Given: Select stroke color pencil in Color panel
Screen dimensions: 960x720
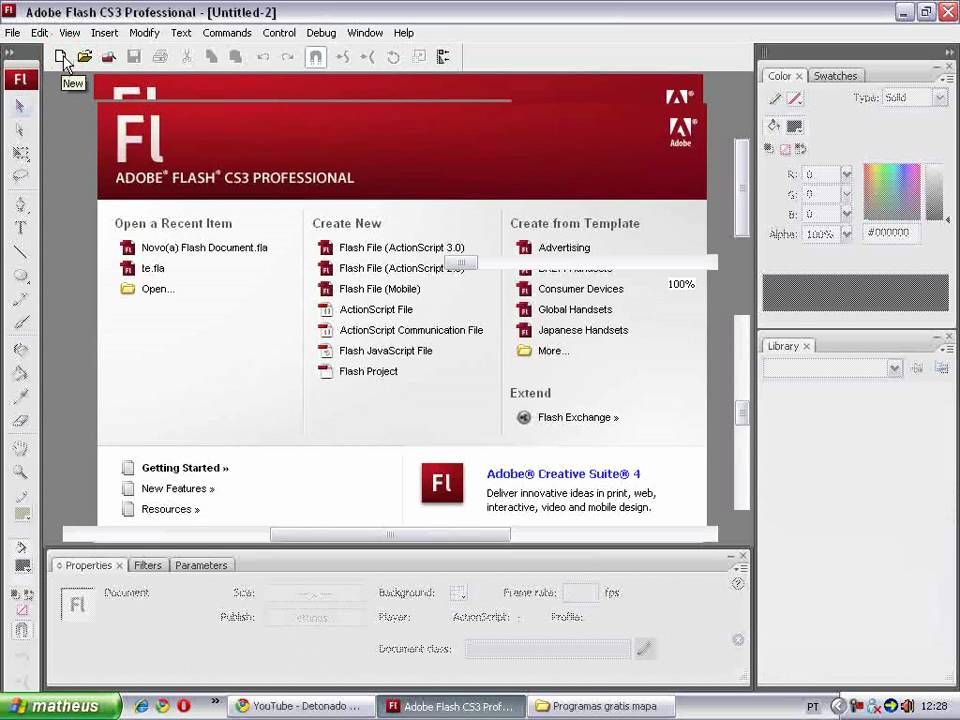Looking at the screenshot, I should pos(775,99).
